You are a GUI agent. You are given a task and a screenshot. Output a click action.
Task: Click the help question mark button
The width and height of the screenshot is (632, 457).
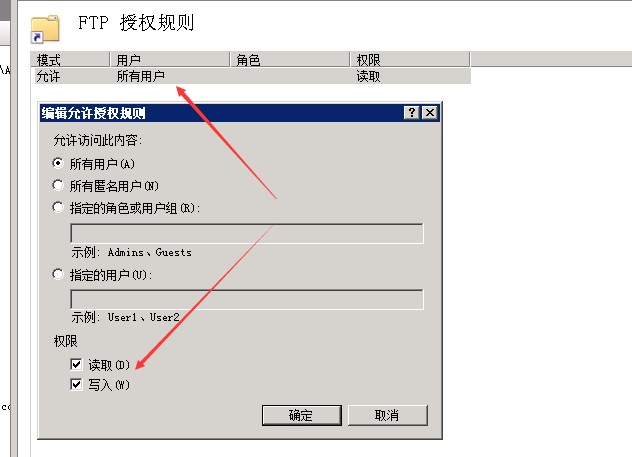click(x=412, y=112)
